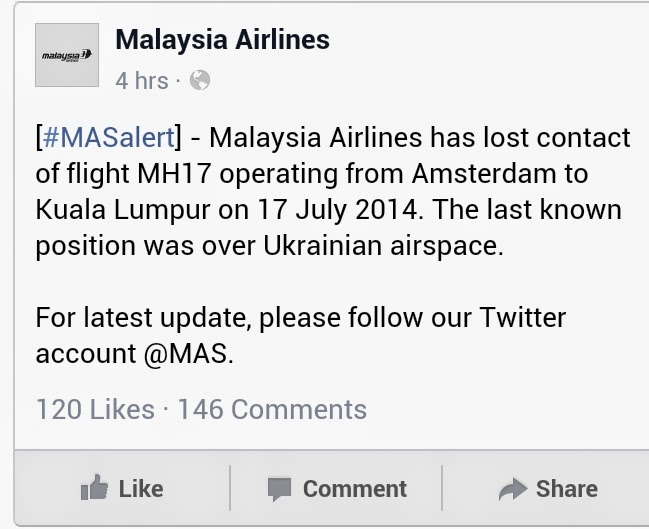
Task: Click the Like button label
Action: click(x=141, y=489)
